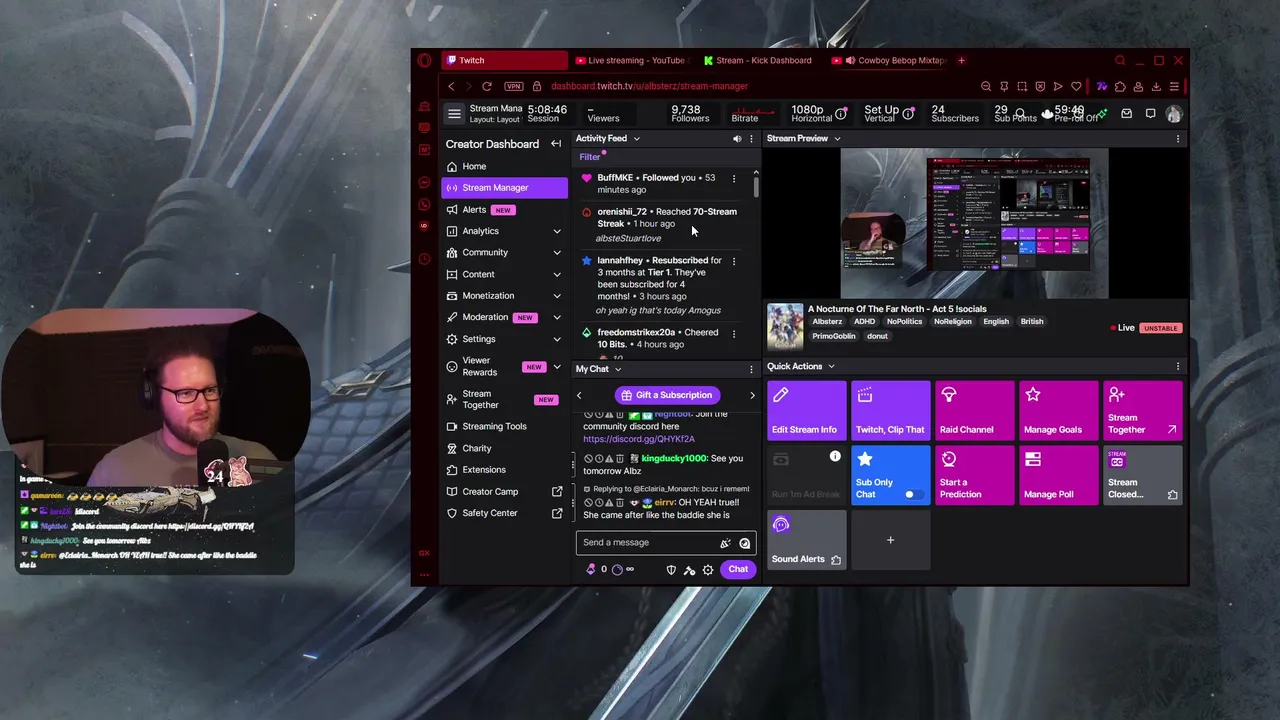Toggle the browser VPN badge

pos(513,87)
